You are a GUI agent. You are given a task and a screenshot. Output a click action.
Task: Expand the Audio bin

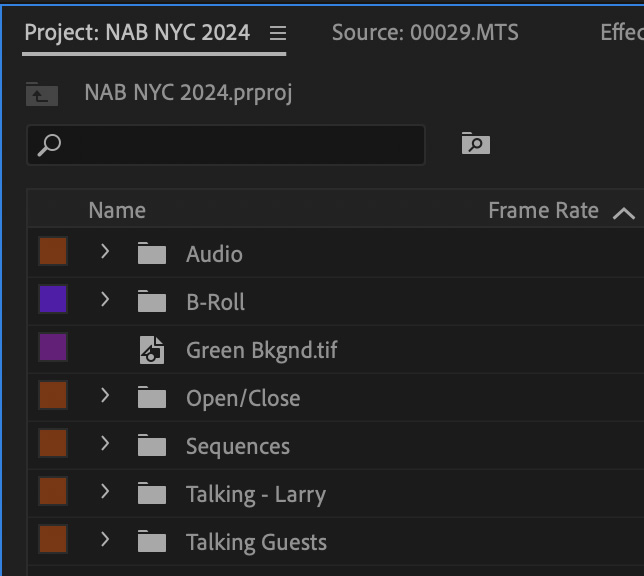[x=105, y=251]
